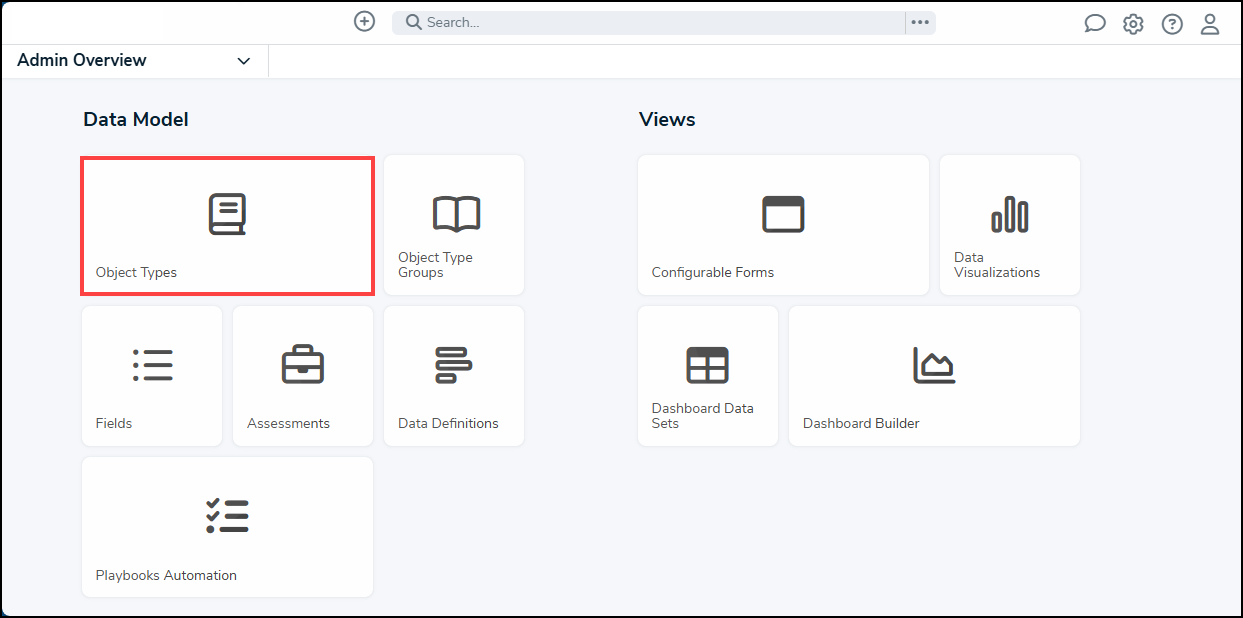Select the Dashboard Data Sets icon
The height and width of the screenshot is (618, 1243).
pyautogui.click(x=707, y=376)
